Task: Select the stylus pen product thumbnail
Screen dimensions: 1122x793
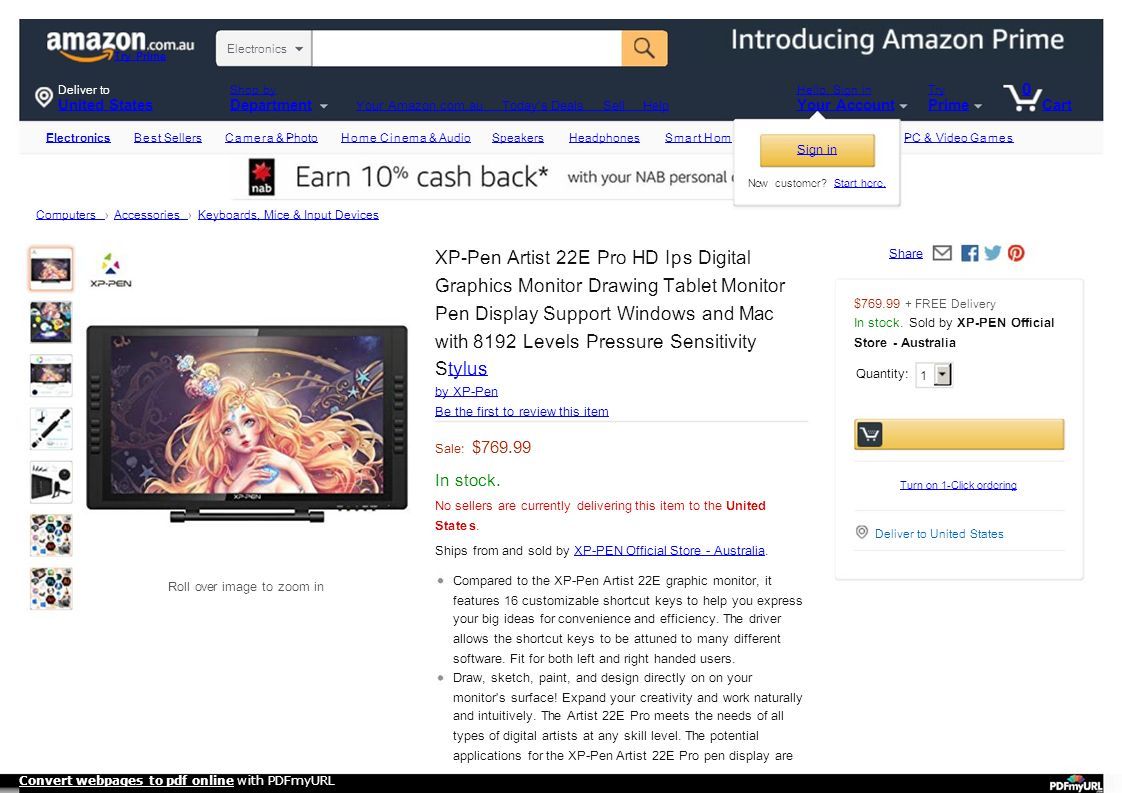Action: [51, 428]
